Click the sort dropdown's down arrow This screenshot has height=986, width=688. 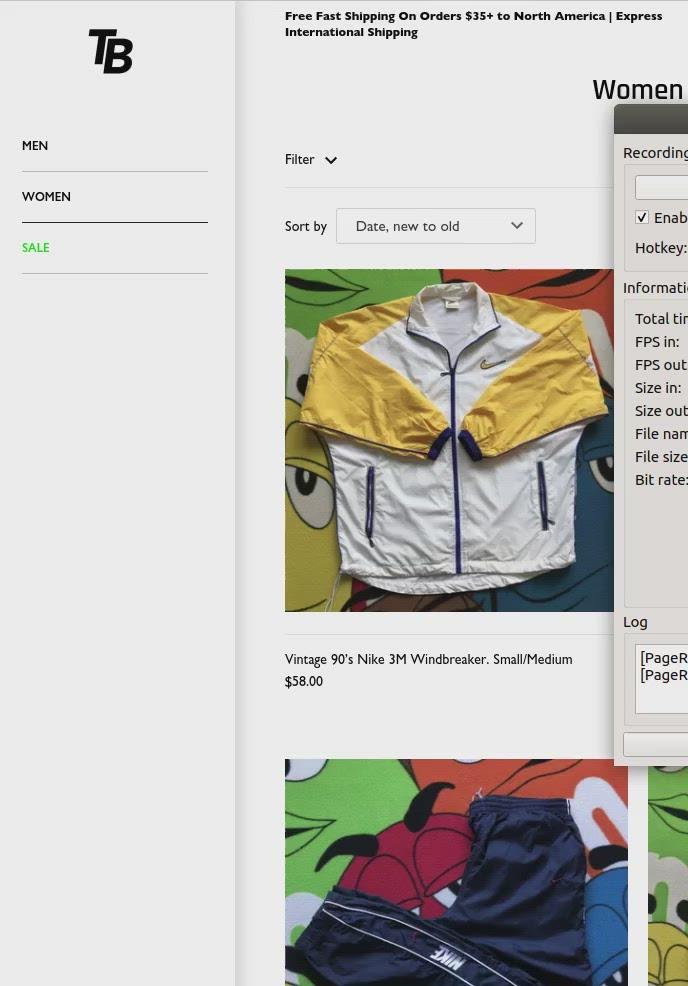click(517, 226)
